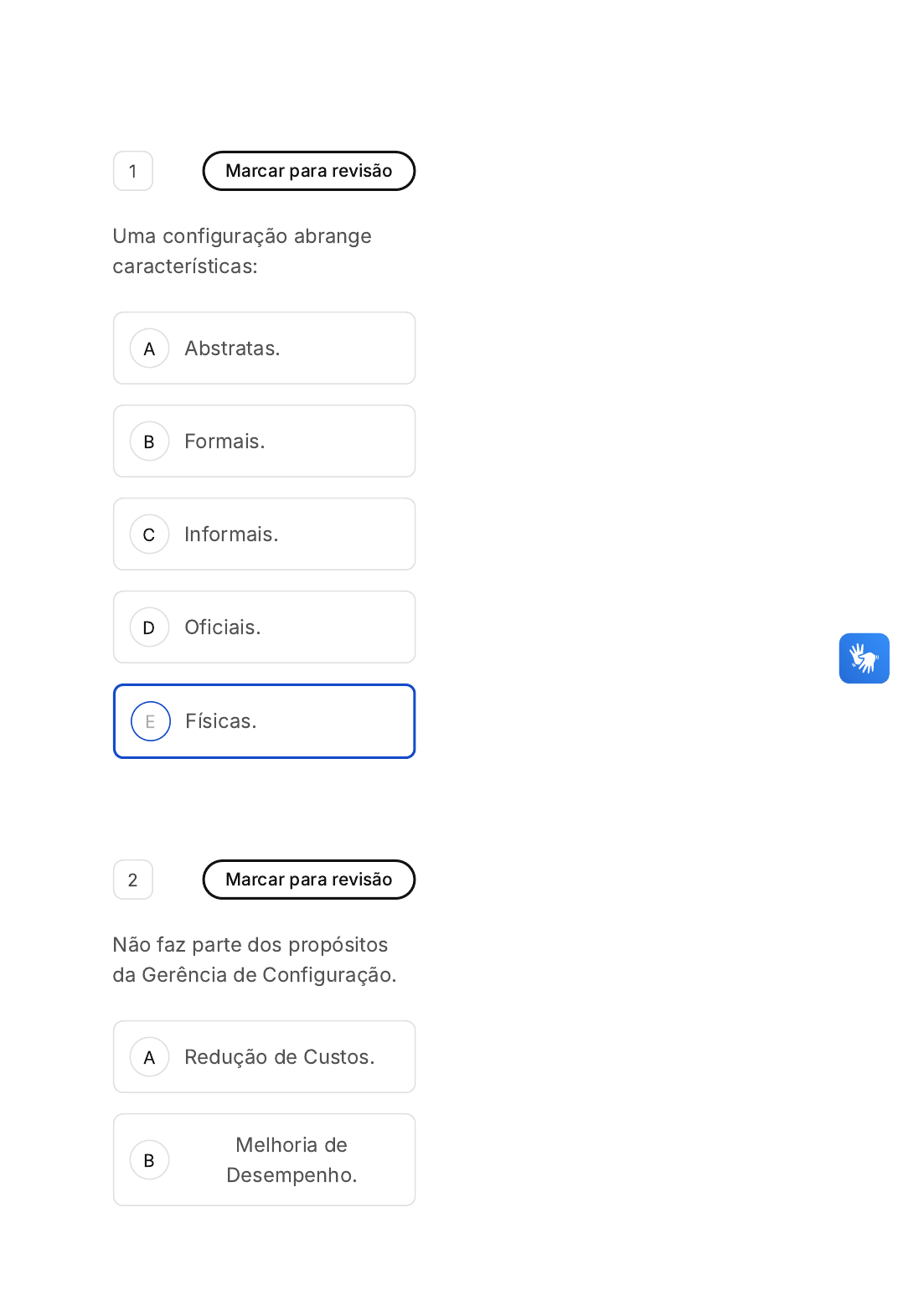Click the 'Uma configuração abrange características' question text

242,251
